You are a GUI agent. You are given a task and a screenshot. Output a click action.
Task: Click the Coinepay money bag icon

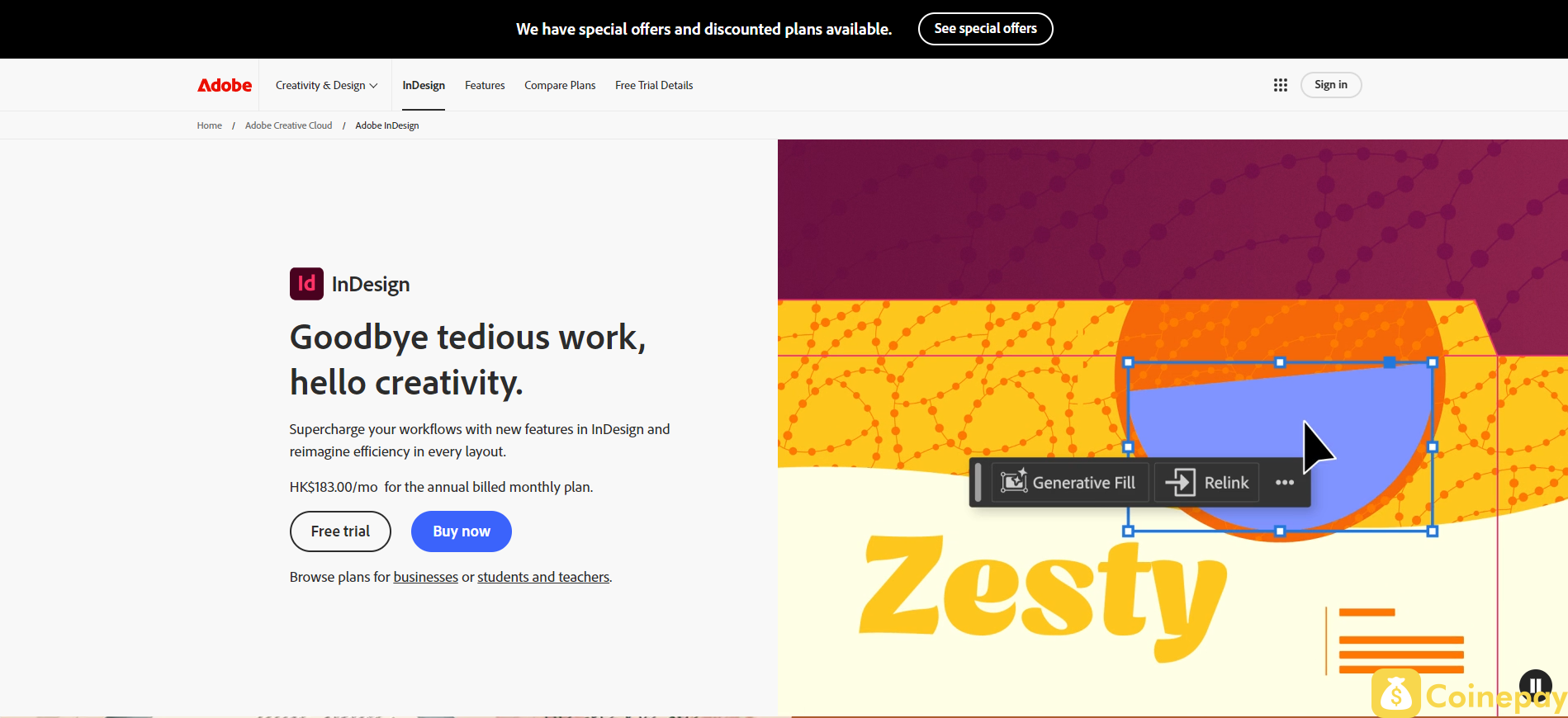1396,694
